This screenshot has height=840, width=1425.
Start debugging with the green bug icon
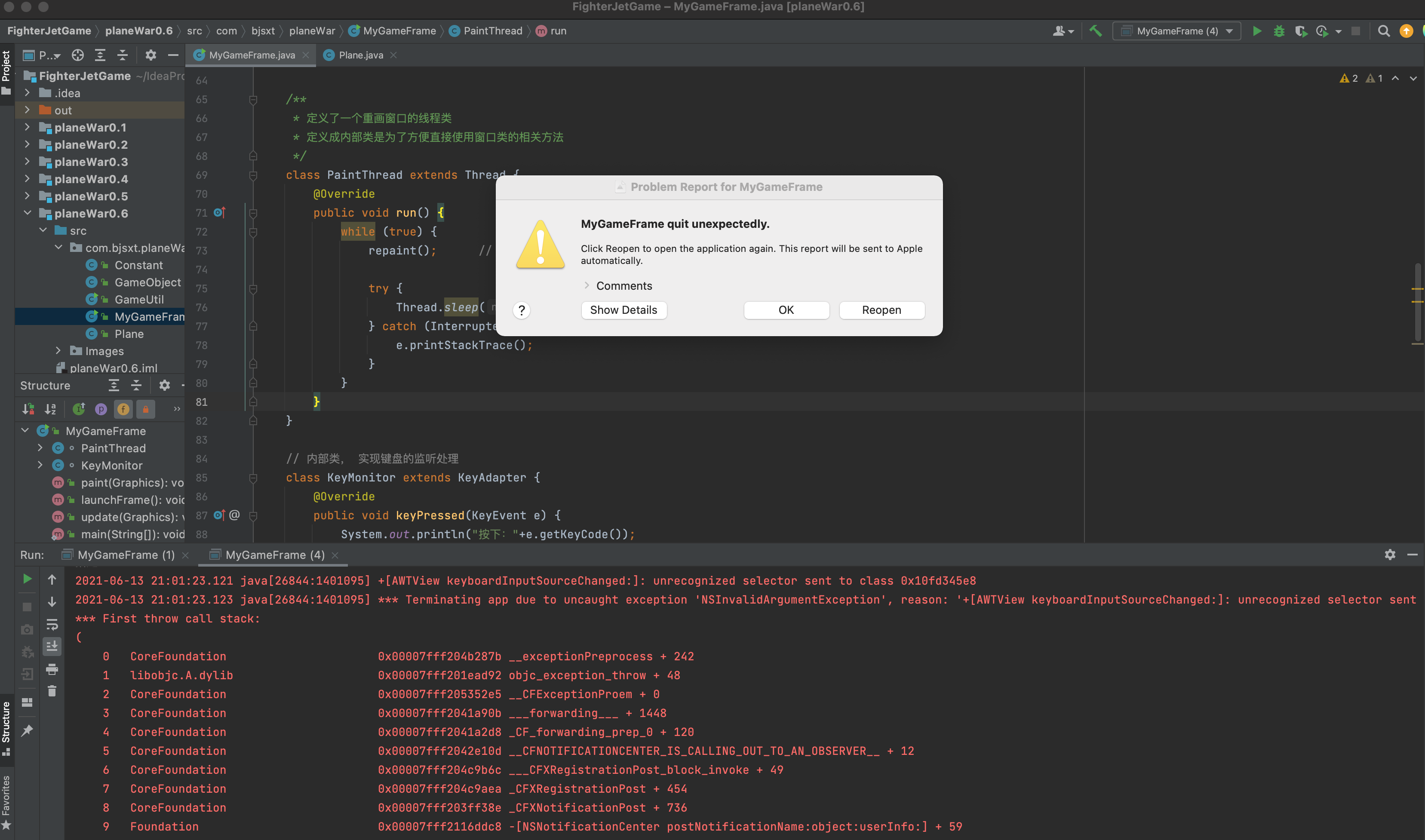(x=1279, y=31)
